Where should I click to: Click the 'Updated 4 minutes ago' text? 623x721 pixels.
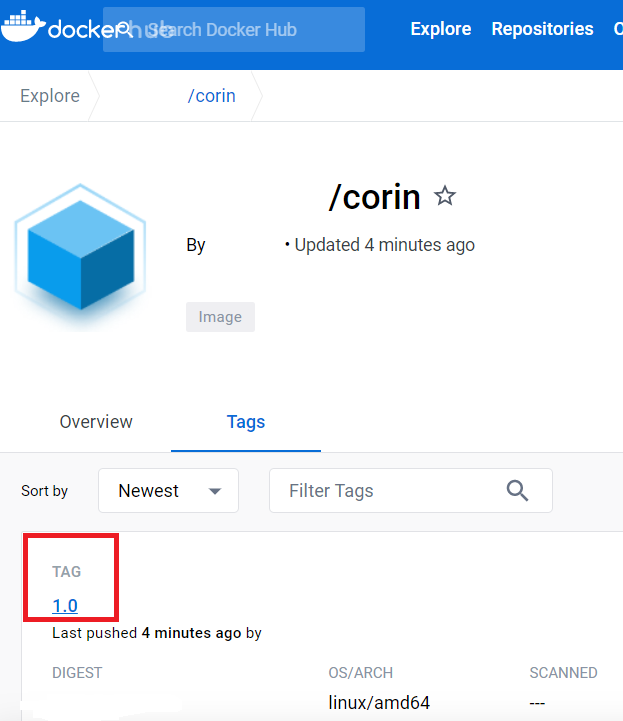click(x=384, y=245)
